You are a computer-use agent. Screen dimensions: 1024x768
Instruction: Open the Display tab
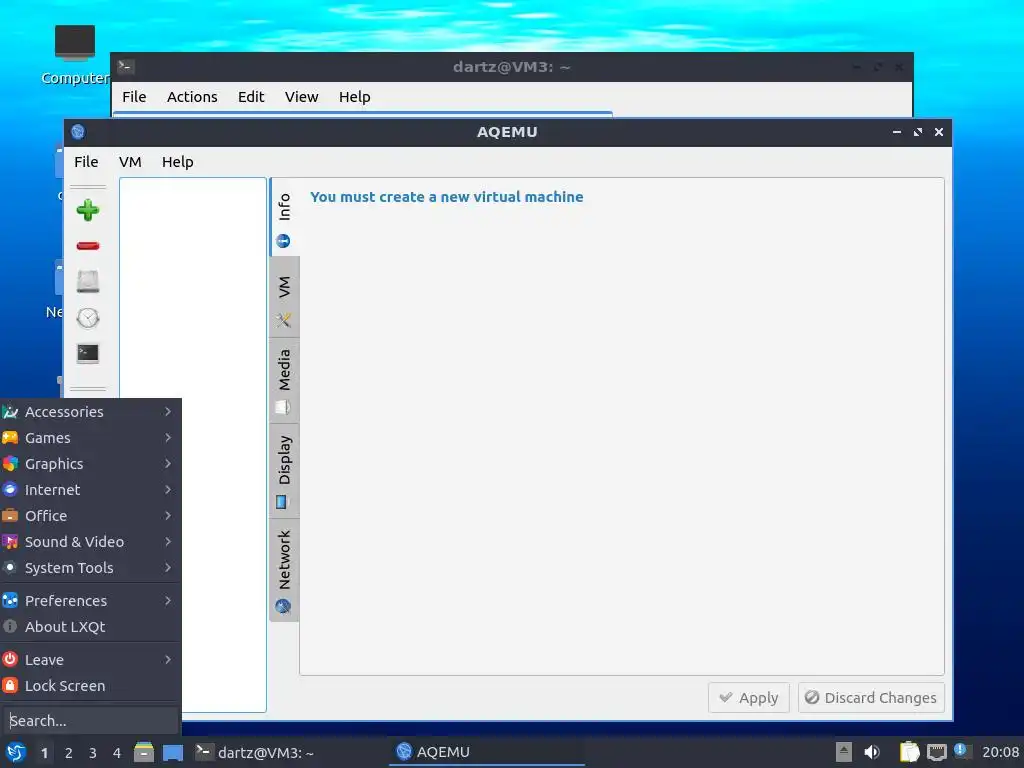(x=284, y=472)
